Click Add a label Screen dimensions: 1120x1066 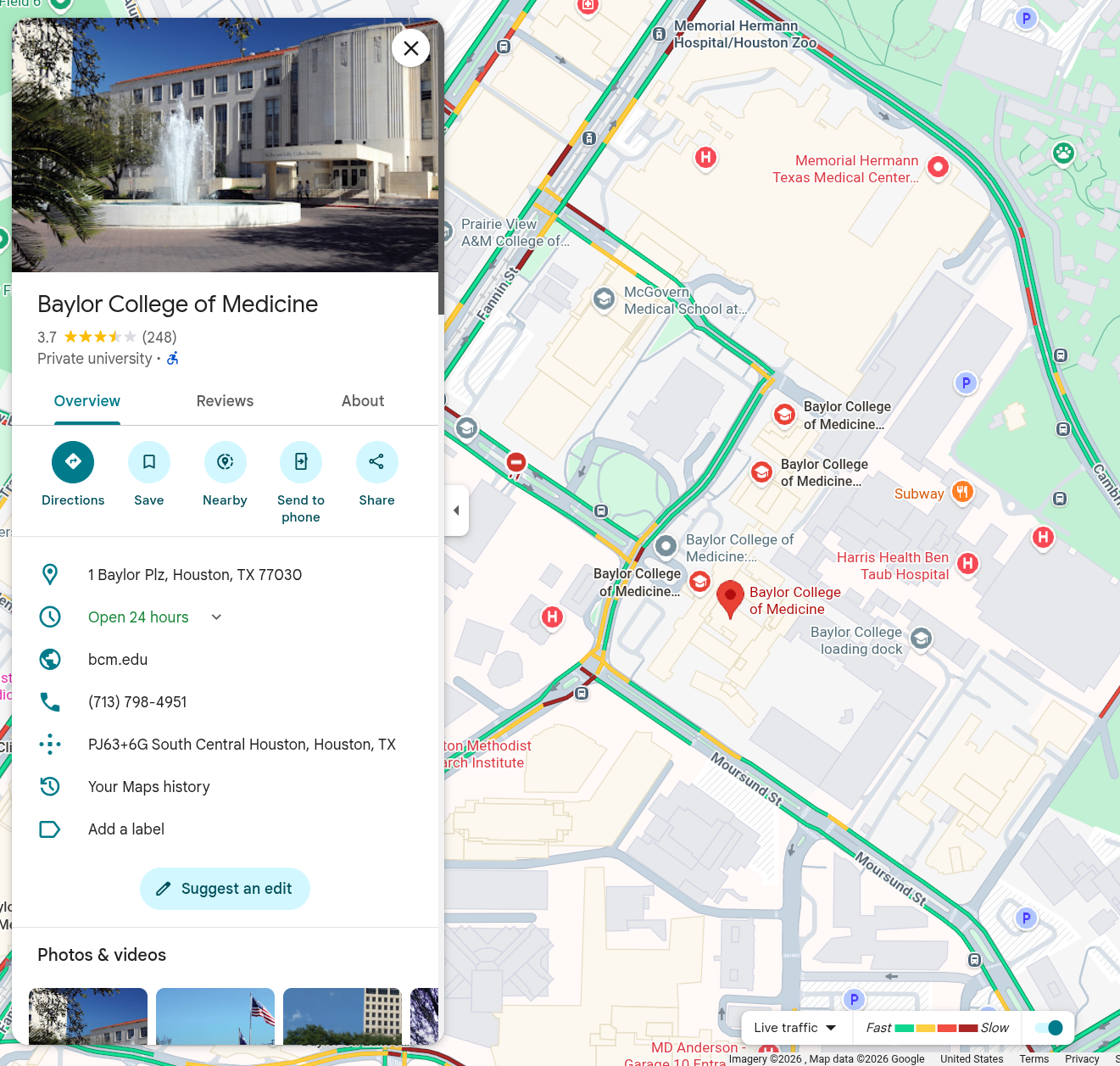pos(126,829)
